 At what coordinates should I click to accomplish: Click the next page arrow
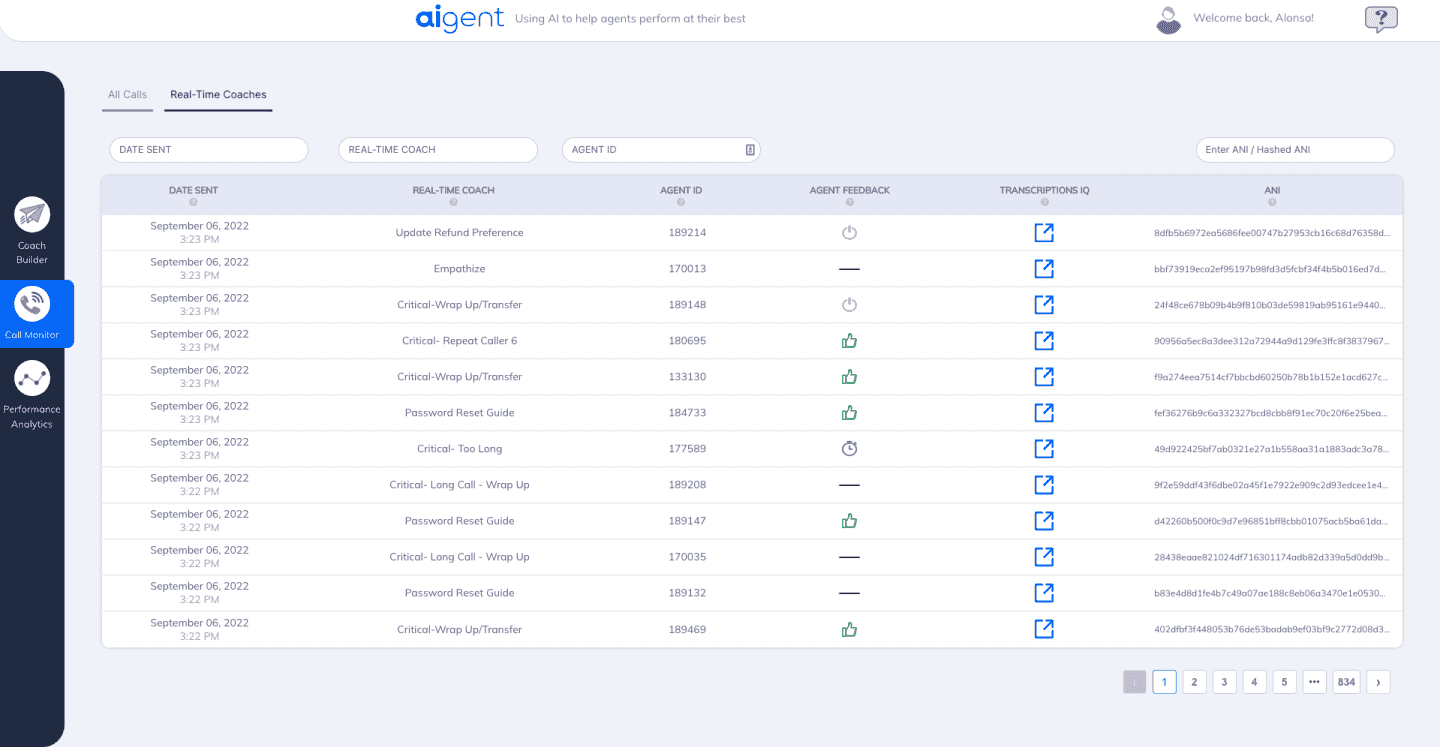point(1378,682)
